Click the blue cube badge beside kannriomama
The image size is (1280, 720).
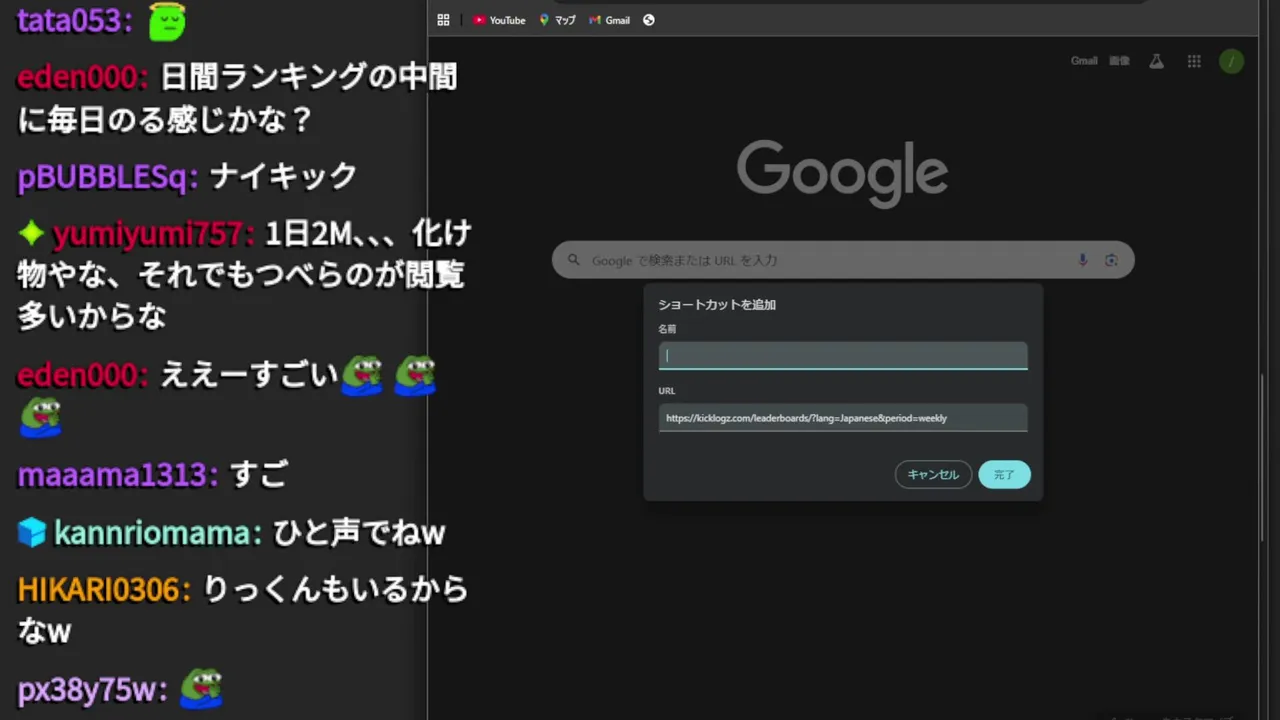(31, 533)
